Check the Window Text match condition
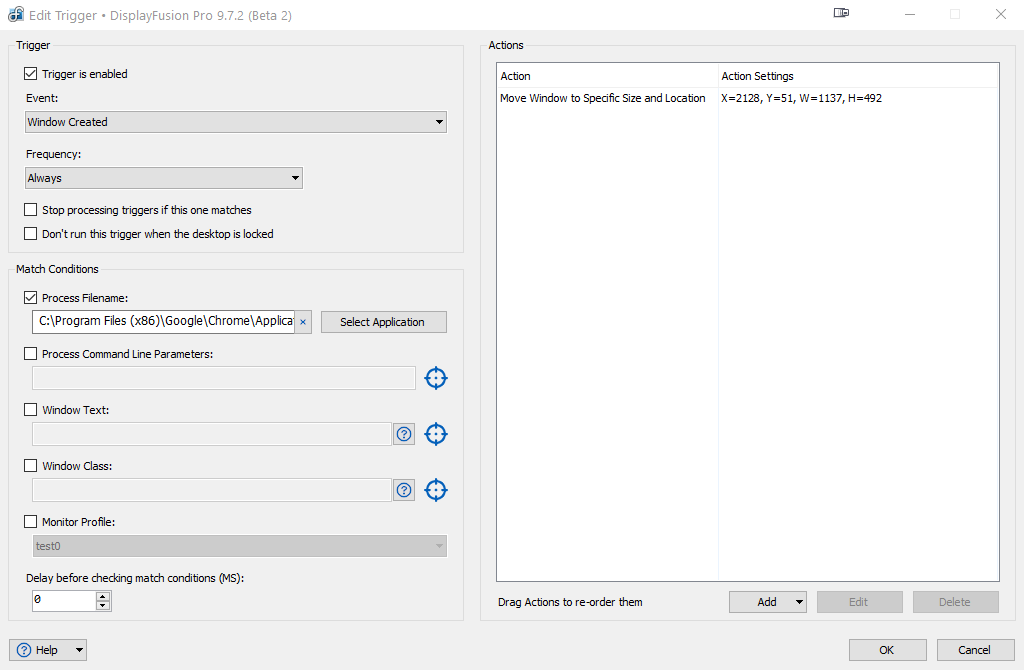This screenshot has height=670, width=1024. point(30,410)
